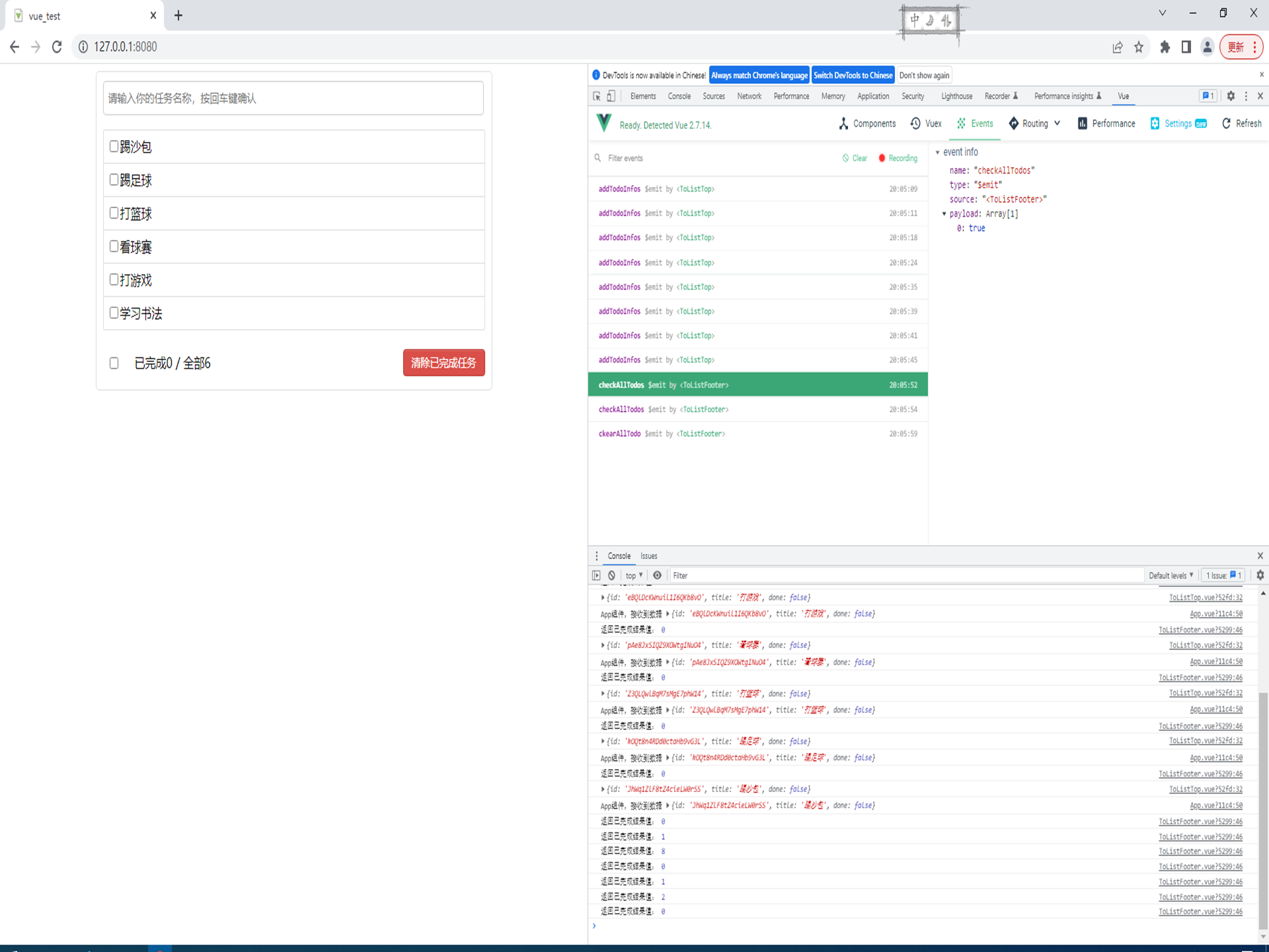Clear the Vue events list
Image resolution: width=1269 pixels, height=952 pixels.
(855, 158)
